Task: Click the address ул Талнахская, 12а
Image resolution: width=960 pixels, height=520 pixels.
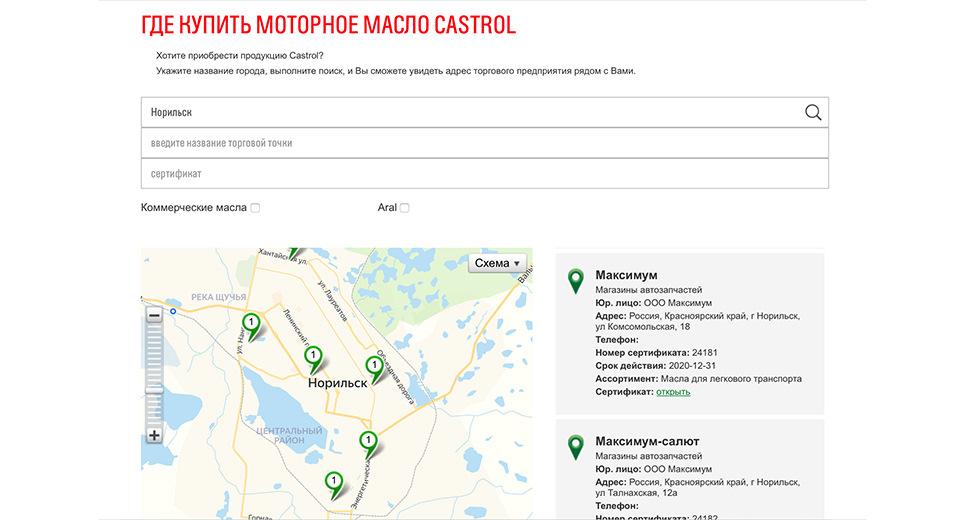Action: (x=636, y=492)
